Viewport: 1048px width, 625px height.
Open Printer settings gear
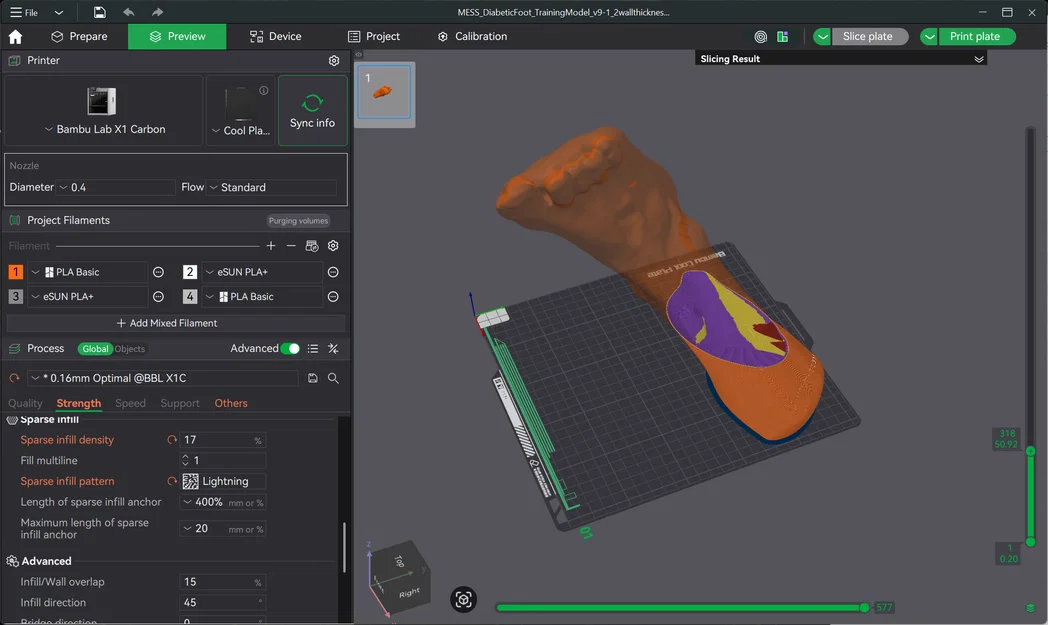tap(334, 61)
